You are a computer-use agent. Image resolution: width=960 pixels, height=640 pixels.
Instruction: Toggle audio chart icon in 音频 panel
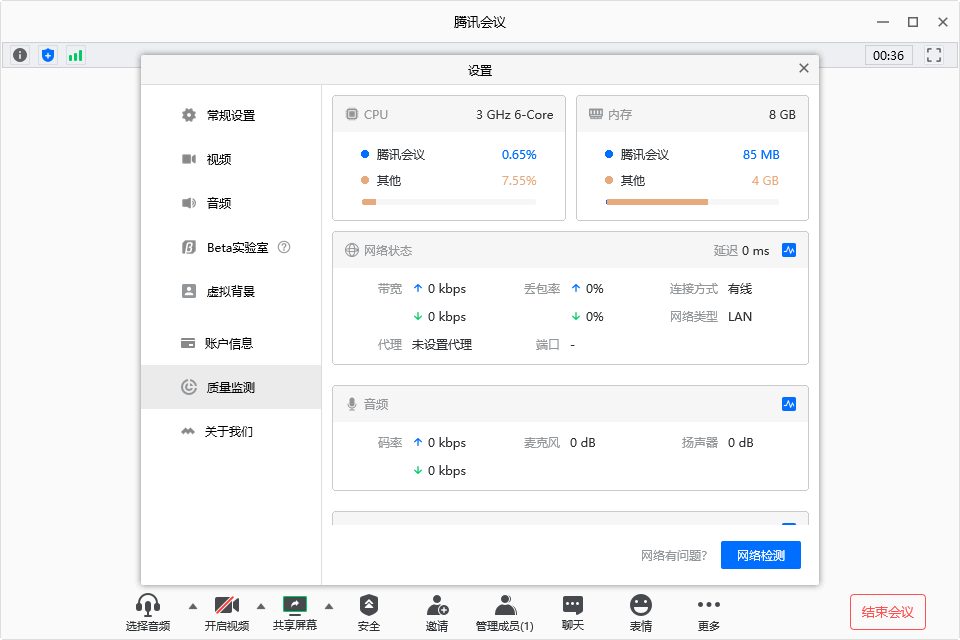789,404
